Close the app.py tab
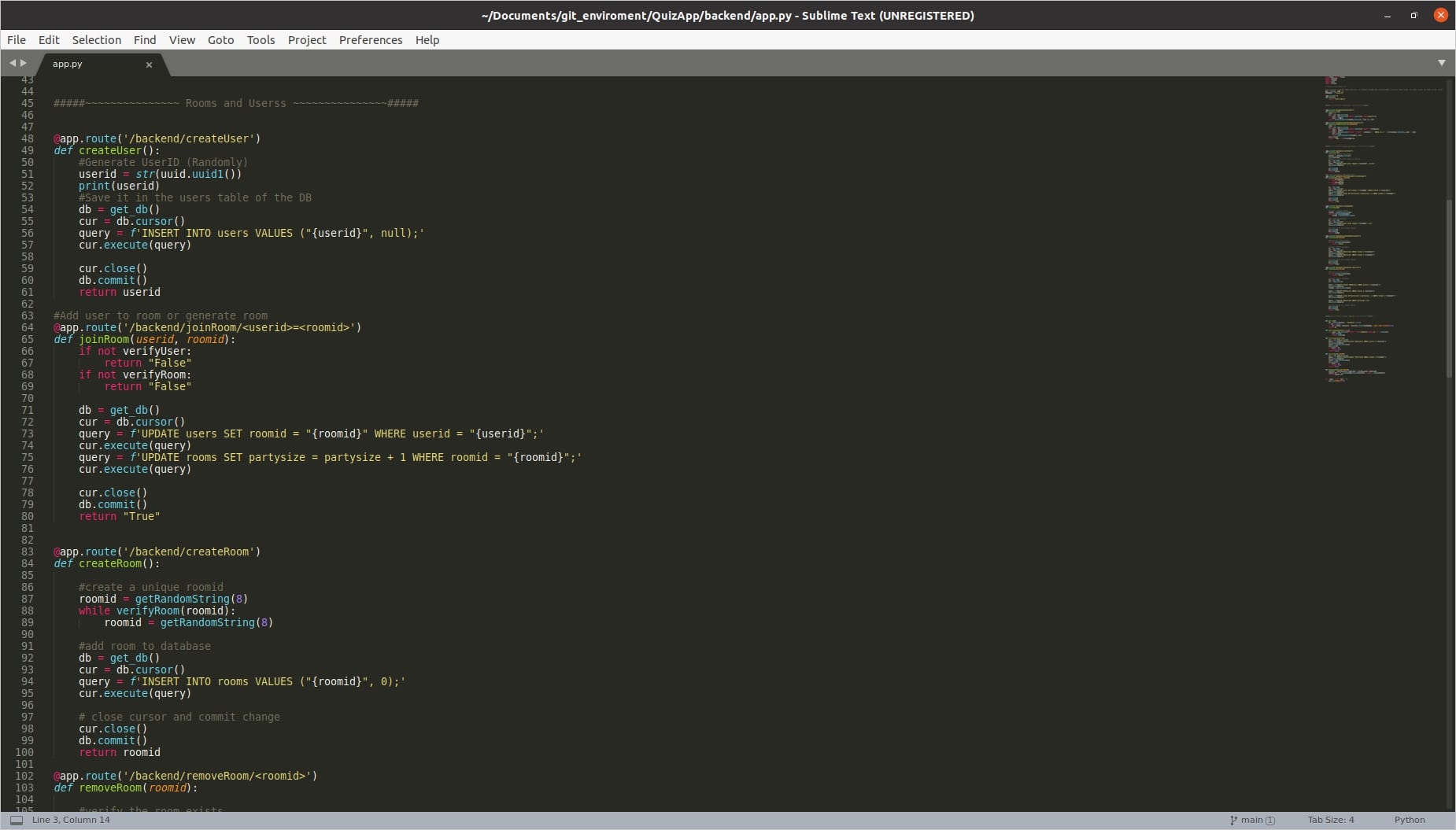Screen dimensions: 1456x830 click(149, 65)
